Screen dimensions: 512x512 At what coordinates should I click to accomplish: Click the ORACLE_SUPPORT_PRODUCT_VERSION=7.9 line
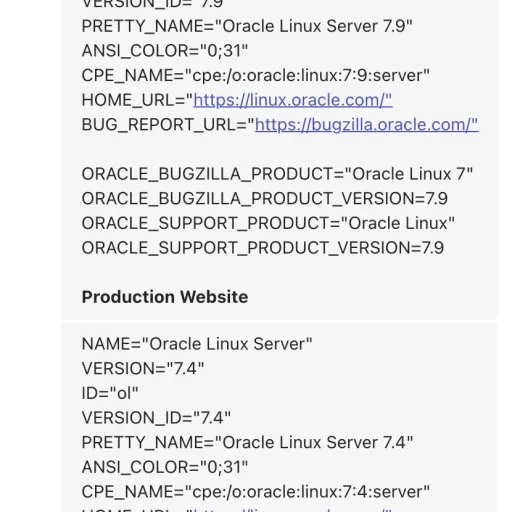[x=263, y=248]
